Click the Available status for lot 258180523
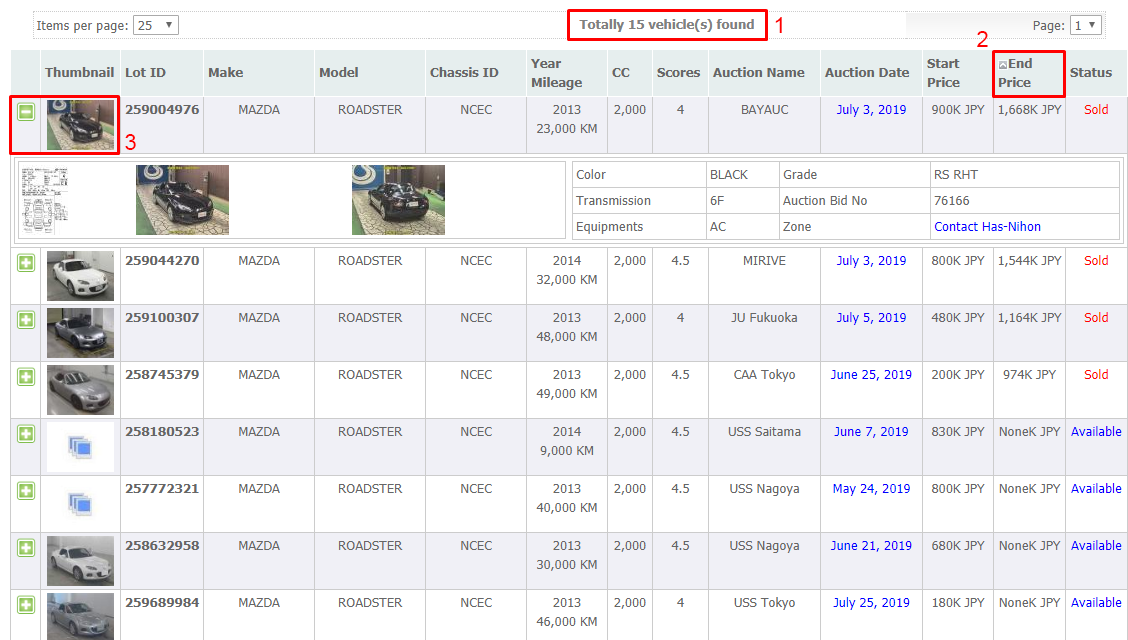Screen dimensions: 1128x640 [x=1096, y=432]
